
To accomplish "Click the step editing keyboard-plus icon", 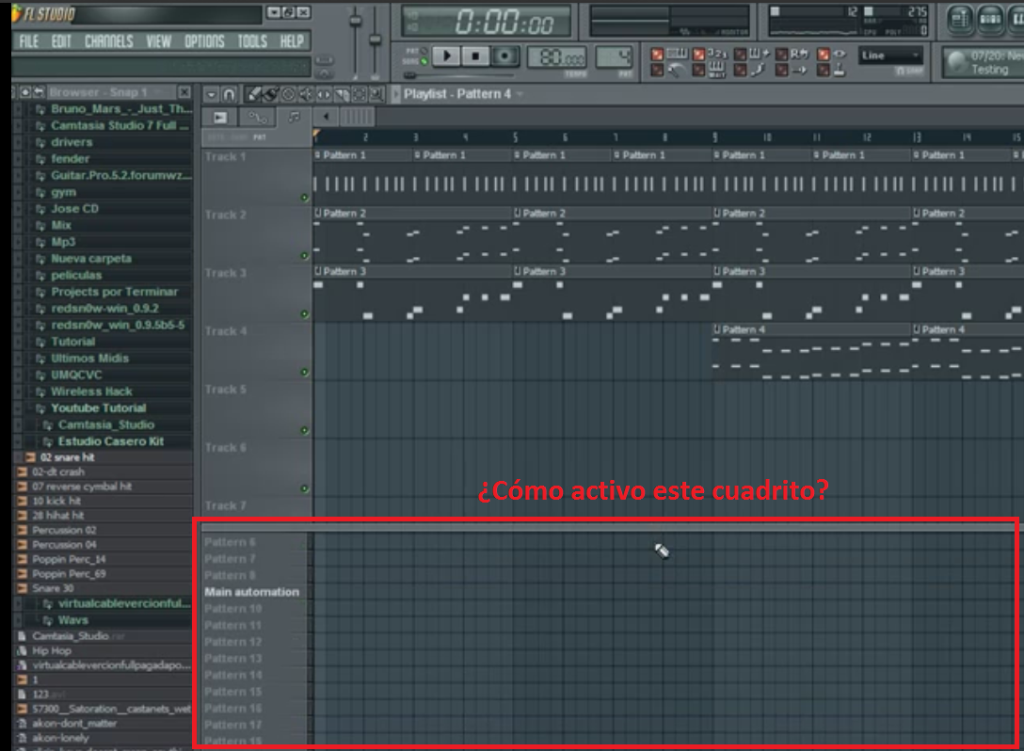I will tap(760, 54).
